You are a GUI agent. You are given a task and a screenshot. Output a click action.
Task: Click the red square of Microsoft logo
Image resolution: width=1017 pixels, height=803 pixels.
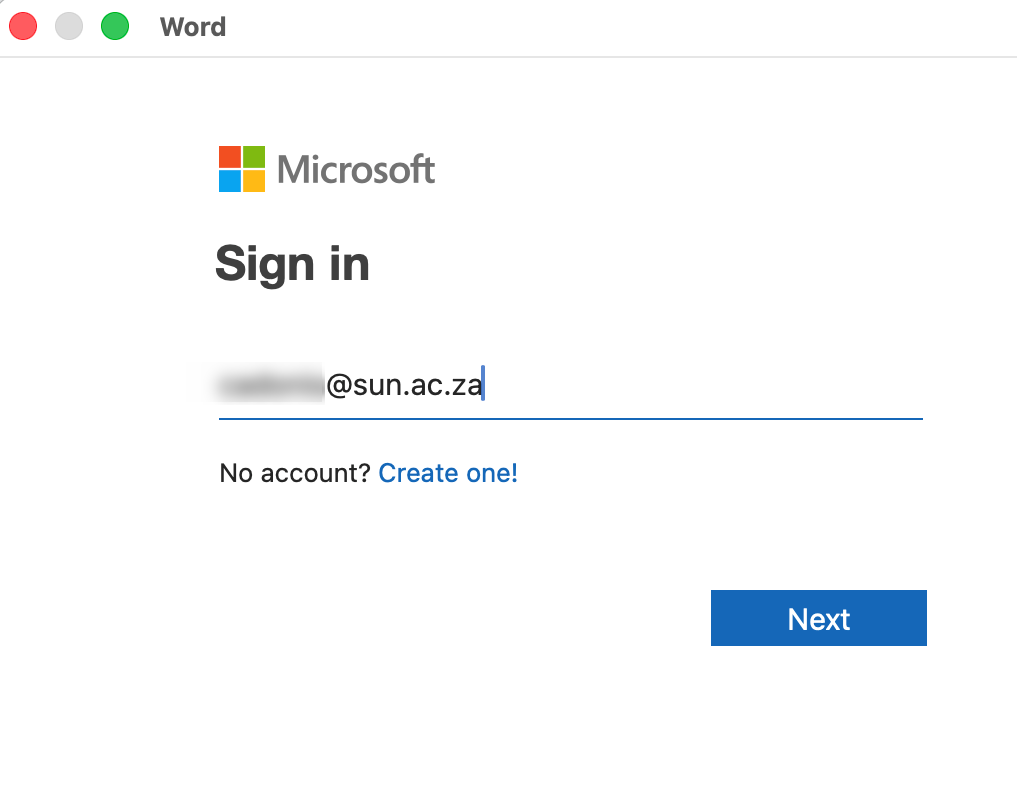(x=230, y=157)
